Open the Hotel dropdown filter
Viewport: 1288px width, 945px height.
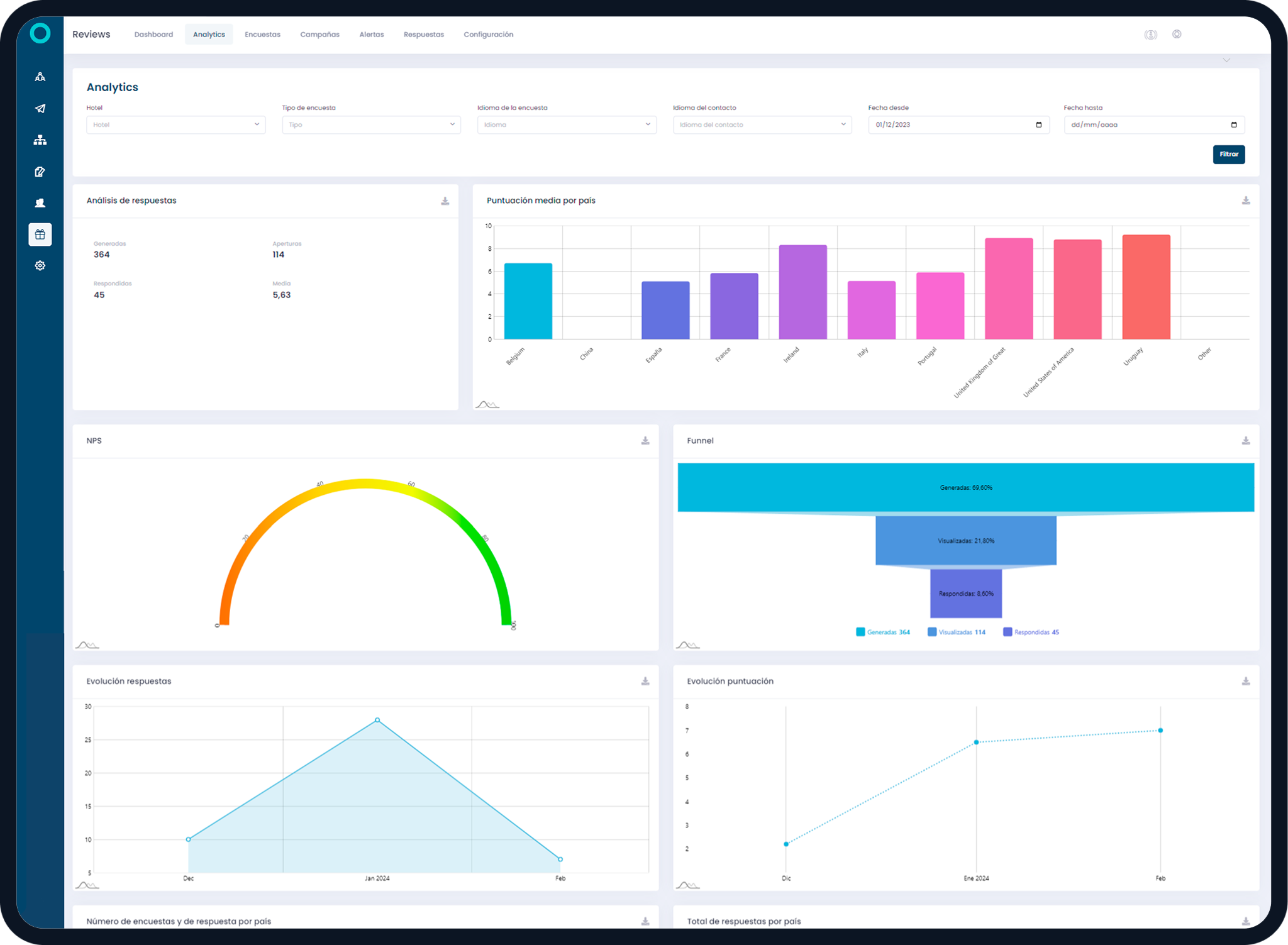pos(175,124)
